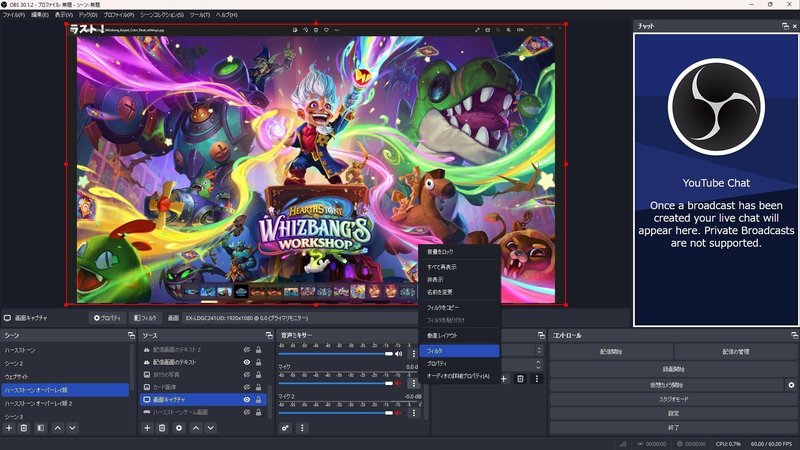Open the ツール(T) menu
This screenshot has width=800, height=450.
tap(199, 15)
